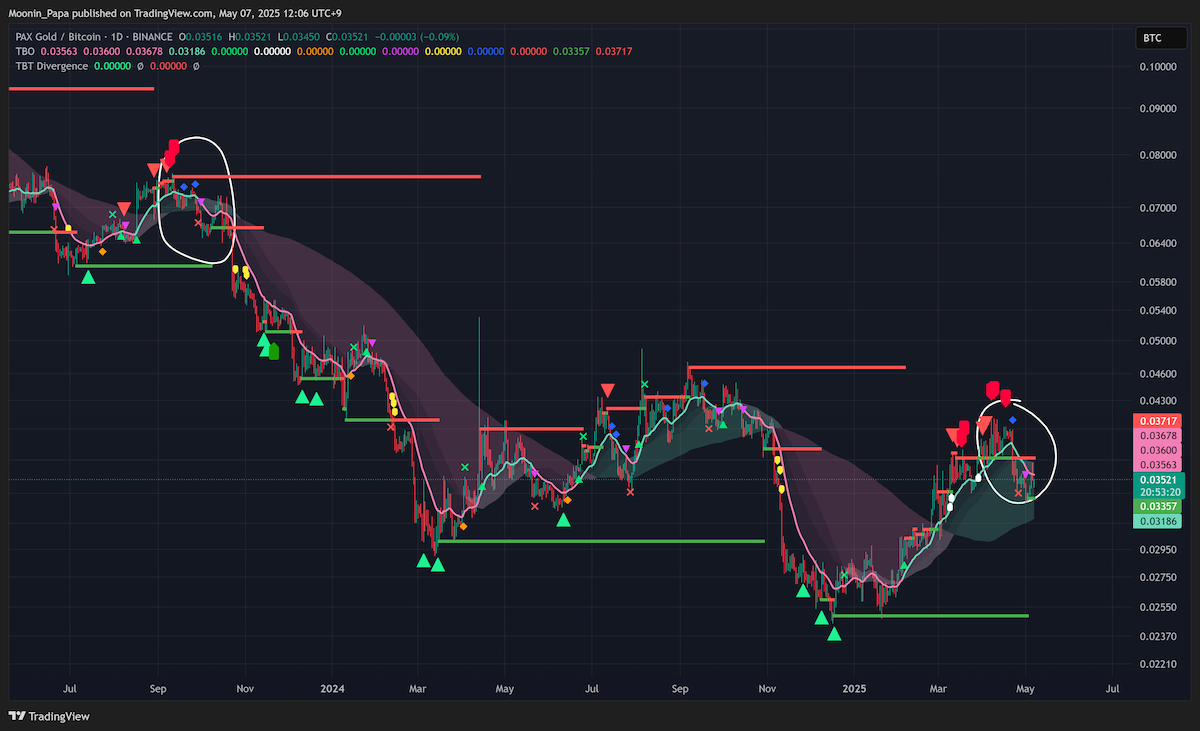Click the short red horizontal line at top left

coord(81,89)
